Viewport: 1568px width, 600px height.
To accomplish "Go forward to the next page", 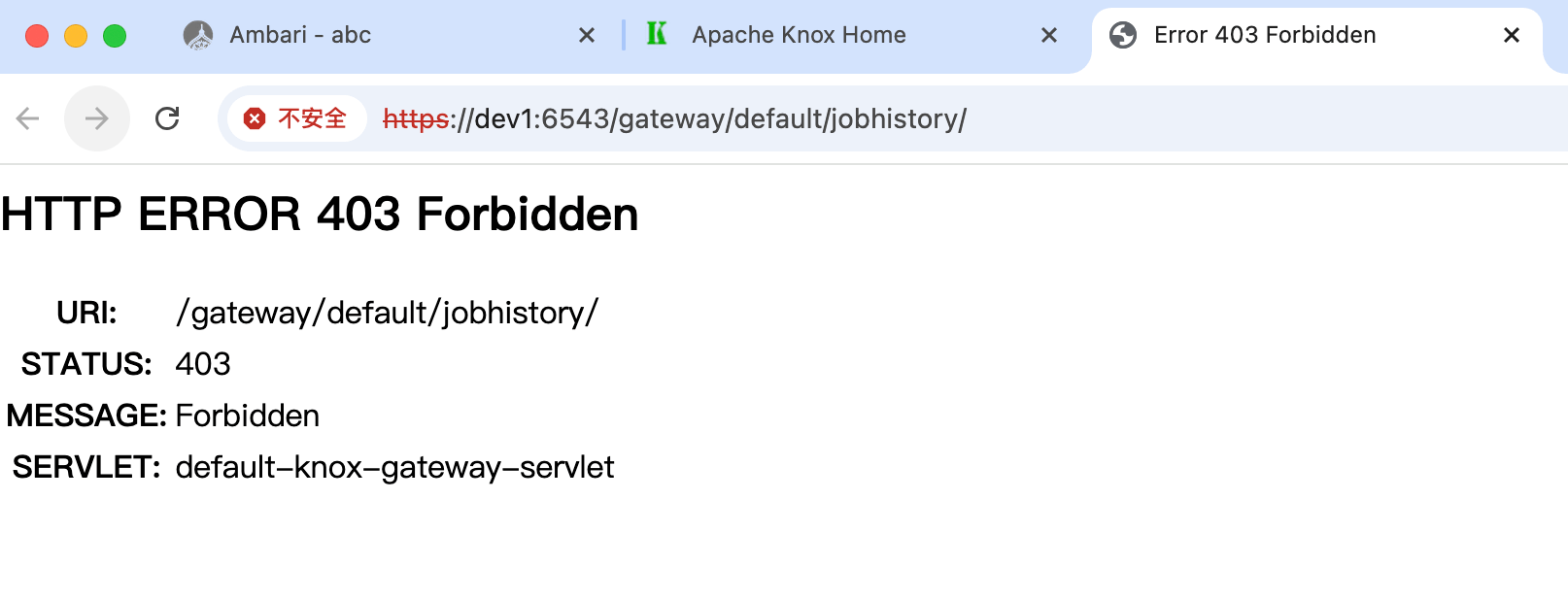I will coord(97,118).
